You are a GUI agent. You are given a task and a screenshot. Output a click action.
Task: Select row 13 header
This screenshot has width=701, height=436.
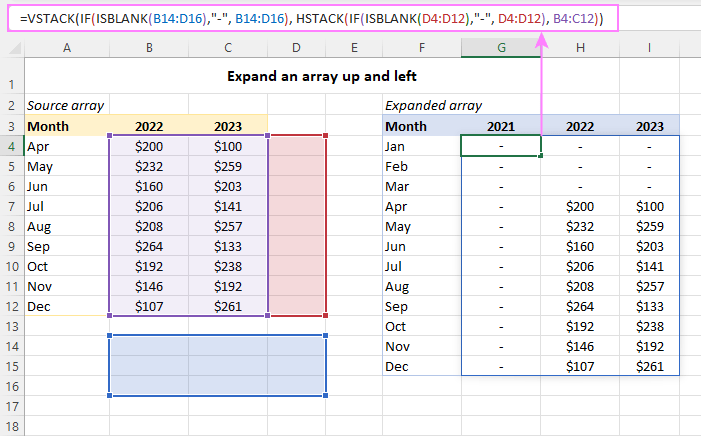click(x=12, y=326)
